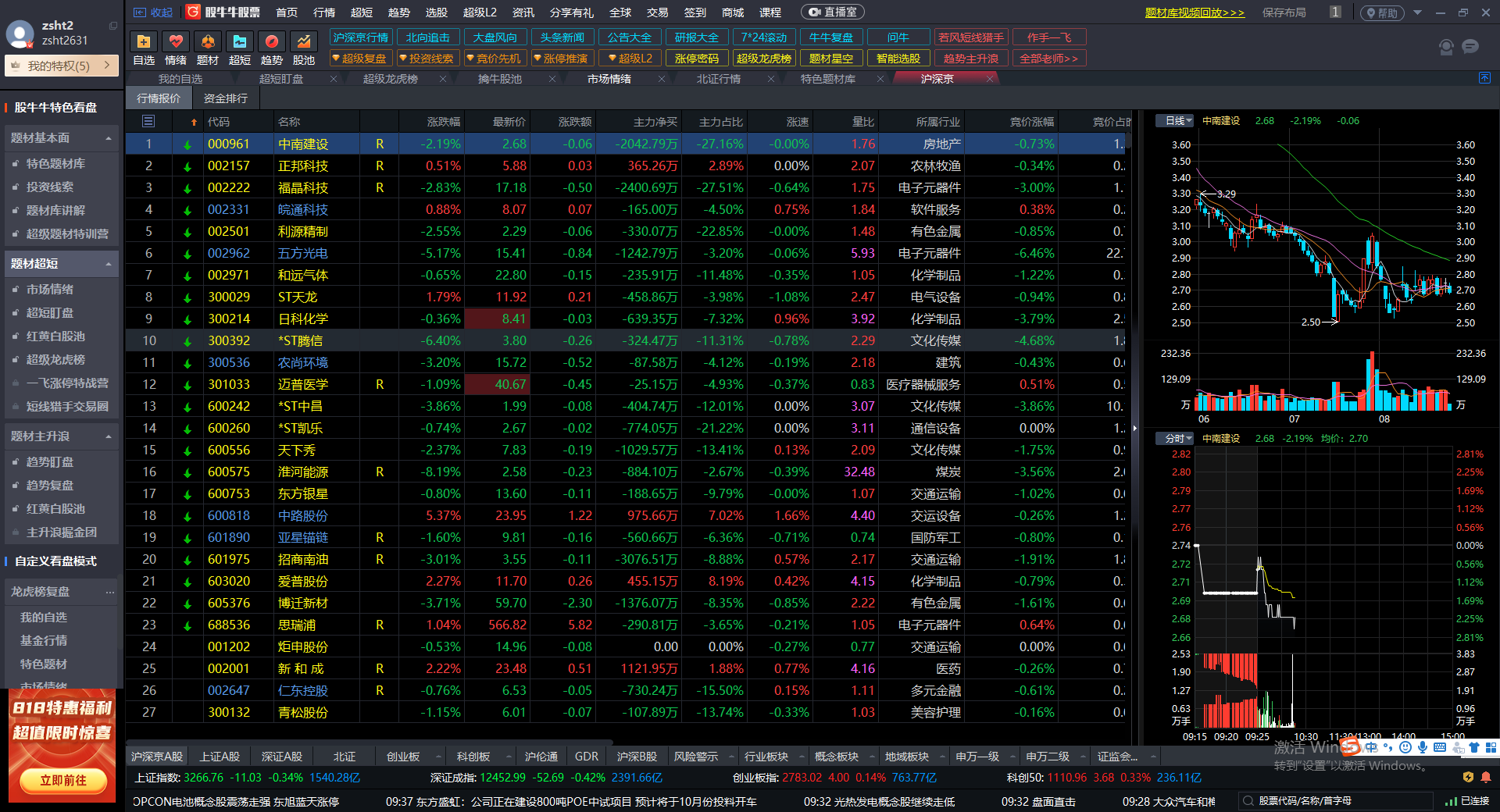
Task: Open the 题材库视频回放>>> link
Action: pos(1195,12)
